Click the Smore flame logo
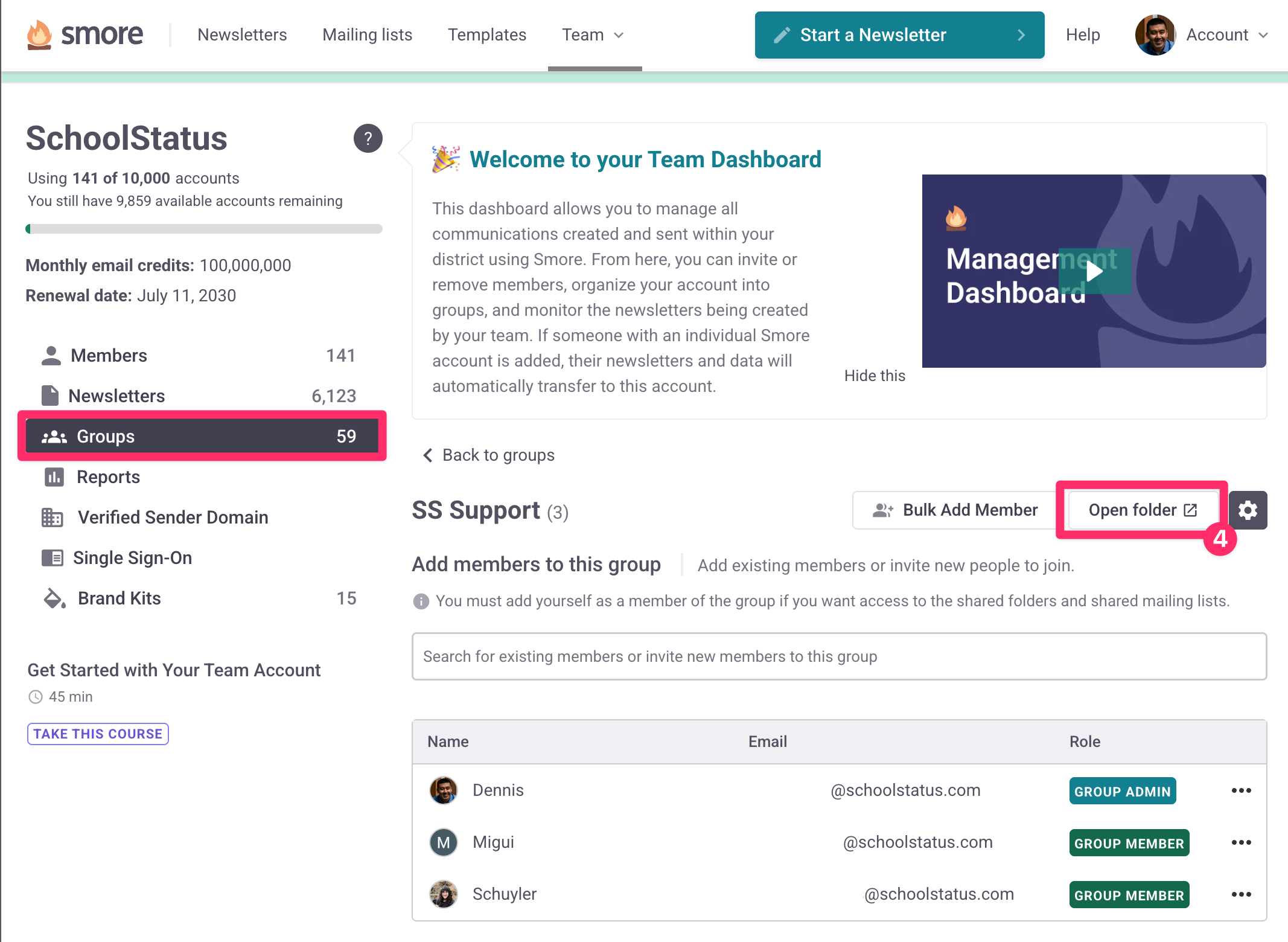Image resolution: width=1288 pixels, height=942 pixels. click(x=40, y=35)
